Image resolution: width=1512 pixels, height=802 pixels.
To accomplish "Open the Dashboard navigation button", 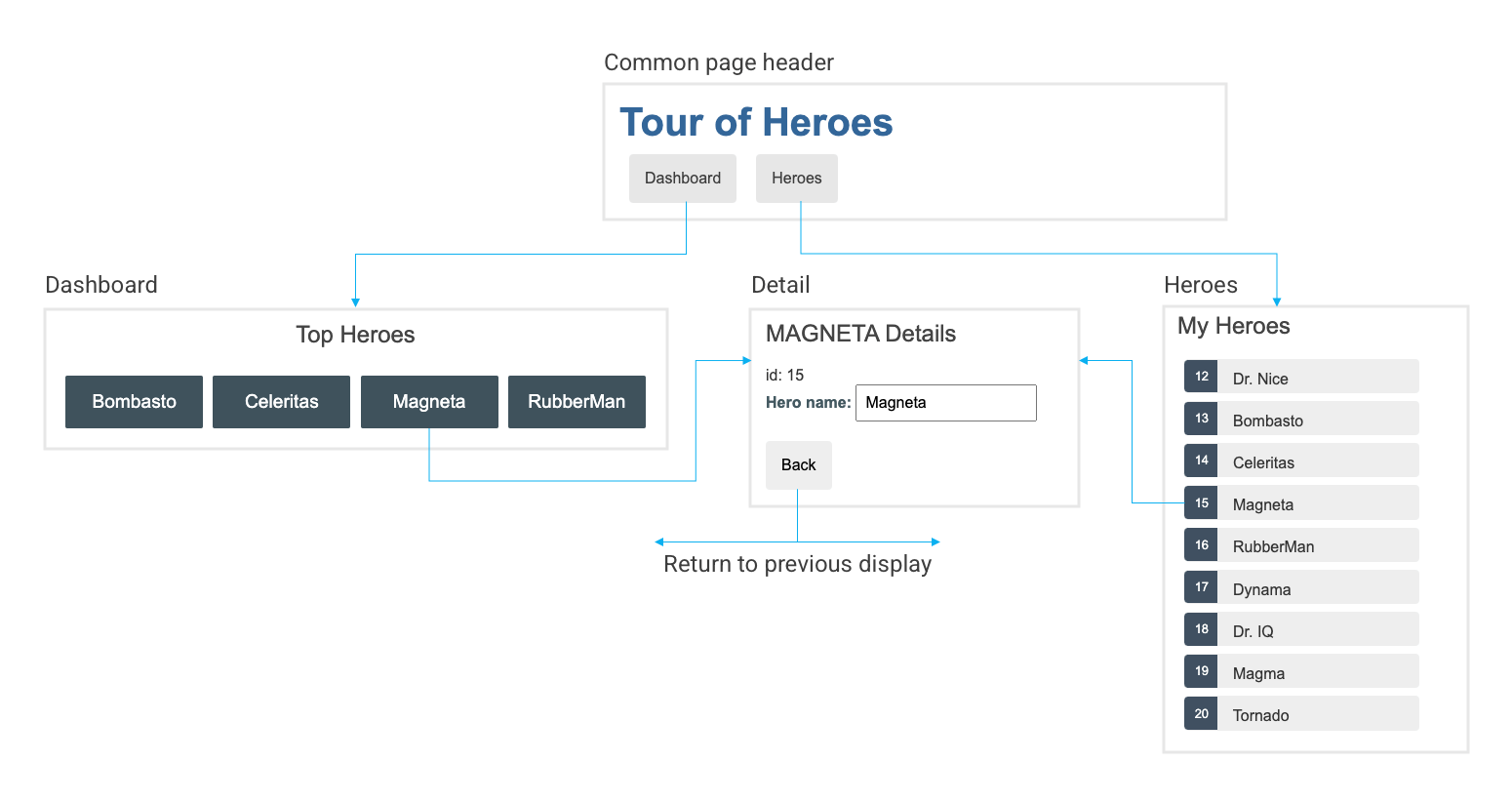I will (x=683, y=178).
